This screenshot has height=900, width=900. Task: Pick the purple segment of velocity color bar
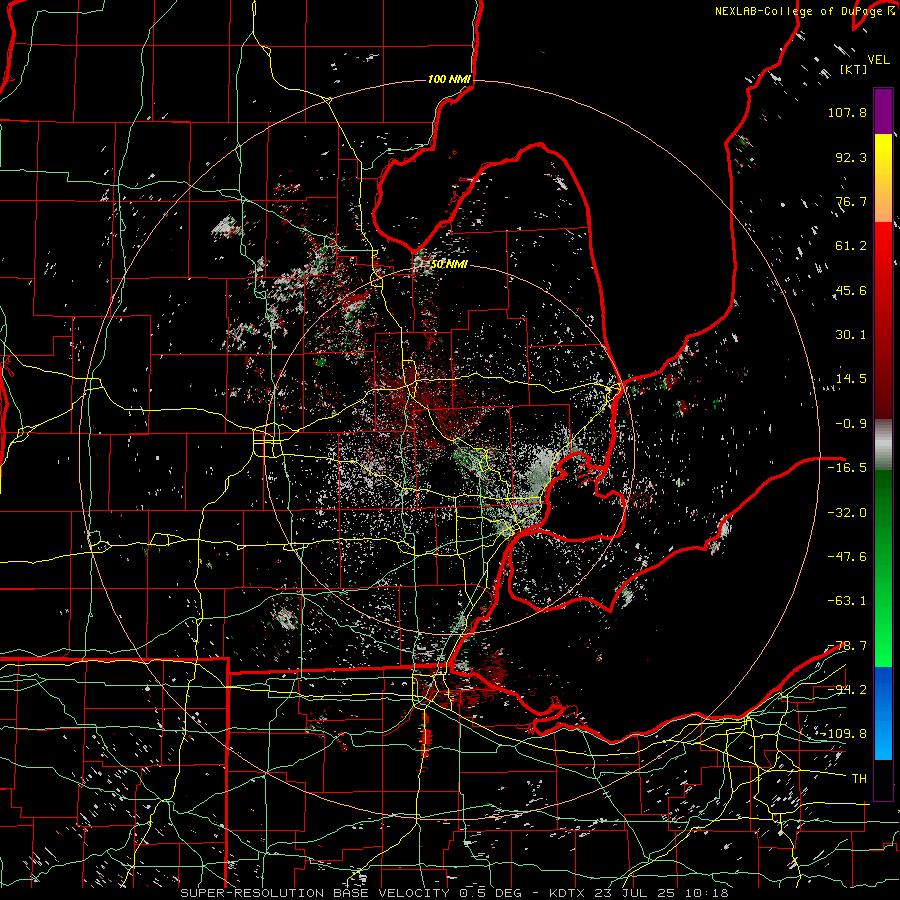coord(883,111)
